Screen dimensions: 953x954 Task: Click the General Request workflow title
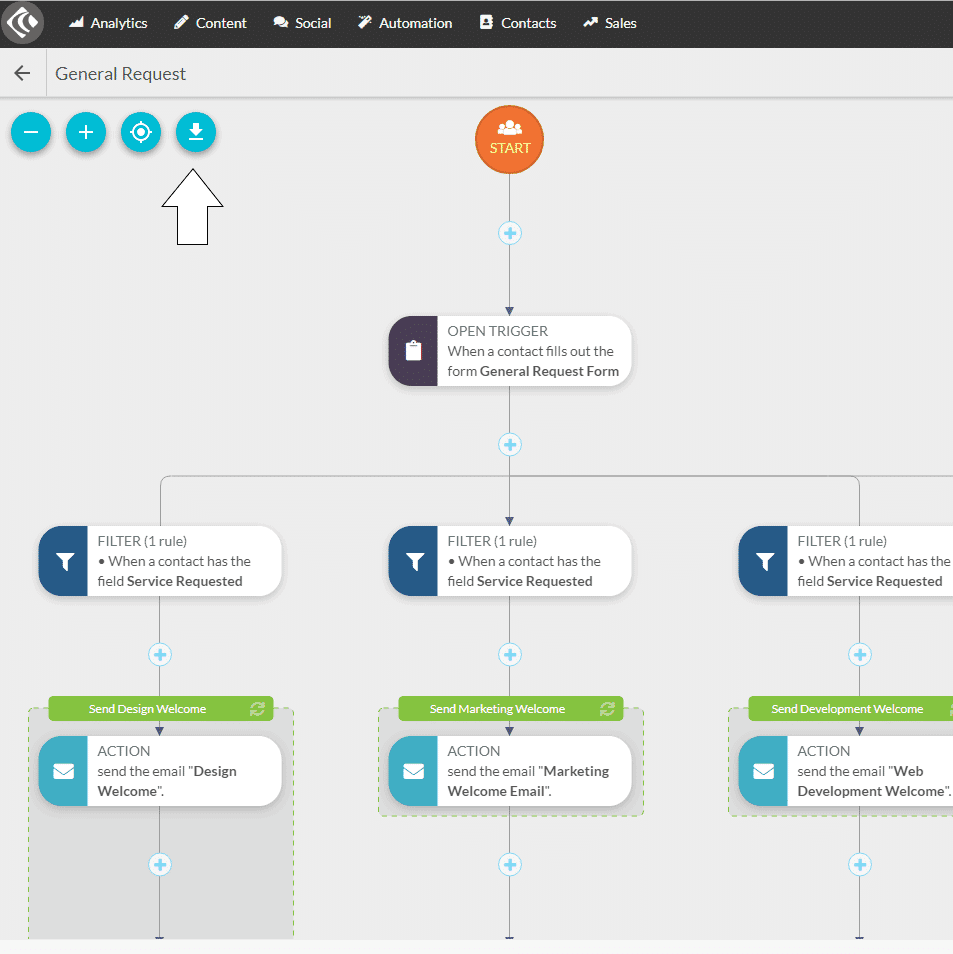pyautogui.click(x=120, y=74)
